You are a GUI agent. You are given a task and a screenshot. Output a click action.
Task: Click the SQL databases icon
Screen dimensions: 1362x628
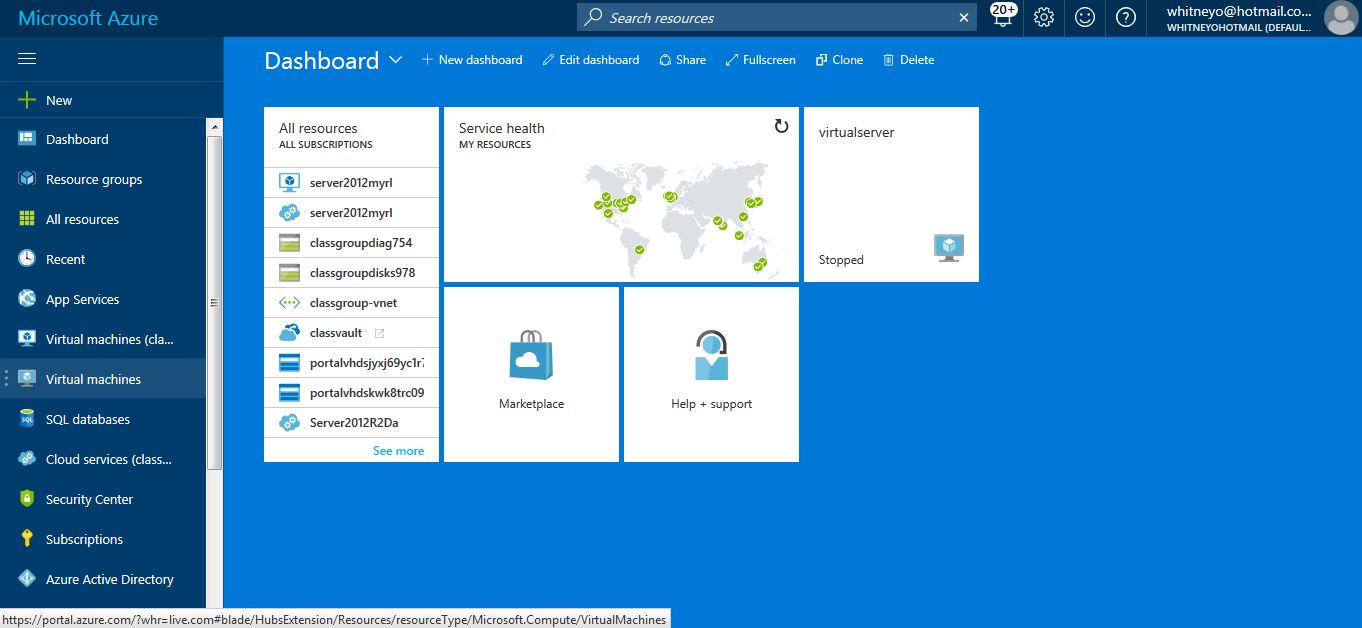(27, 419)
